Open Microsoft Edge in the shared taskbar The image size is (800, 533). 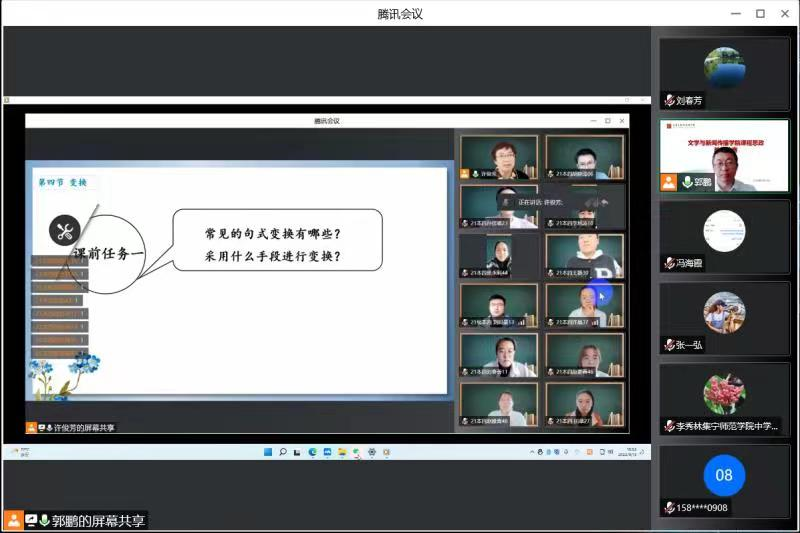tap(312, 452)
